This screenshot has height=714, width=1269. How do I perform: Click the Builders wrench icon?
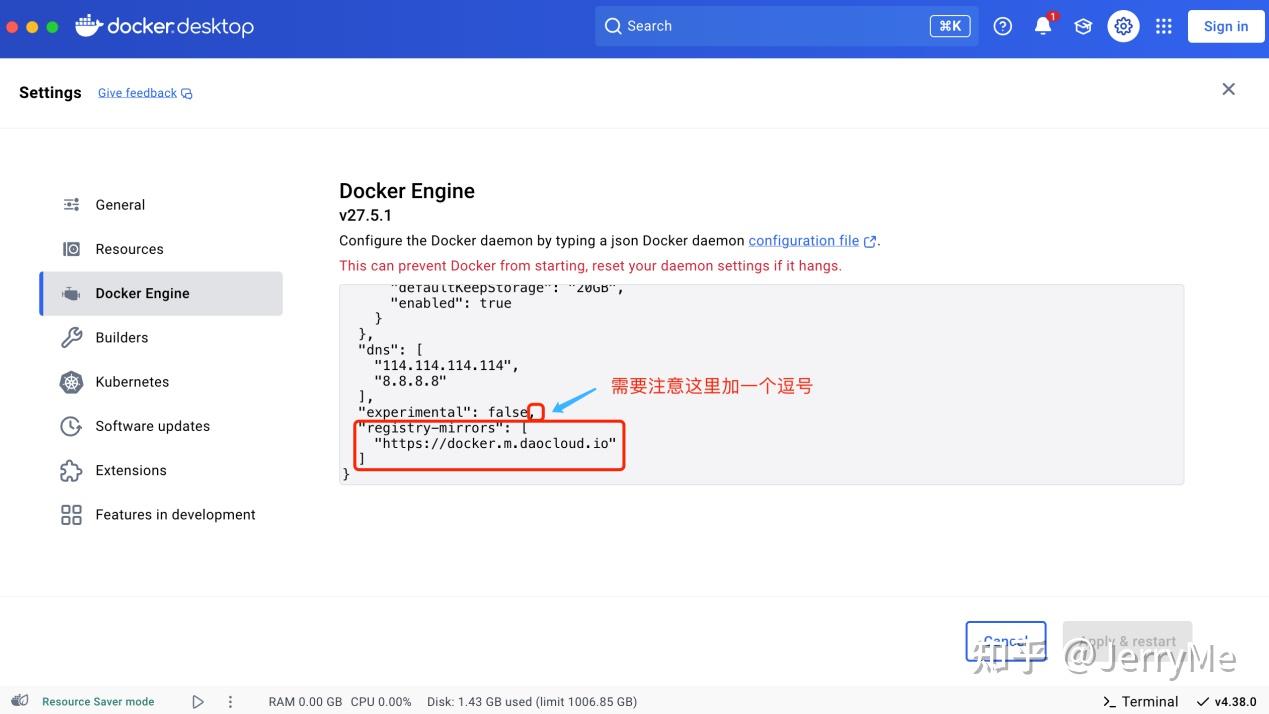70,337
